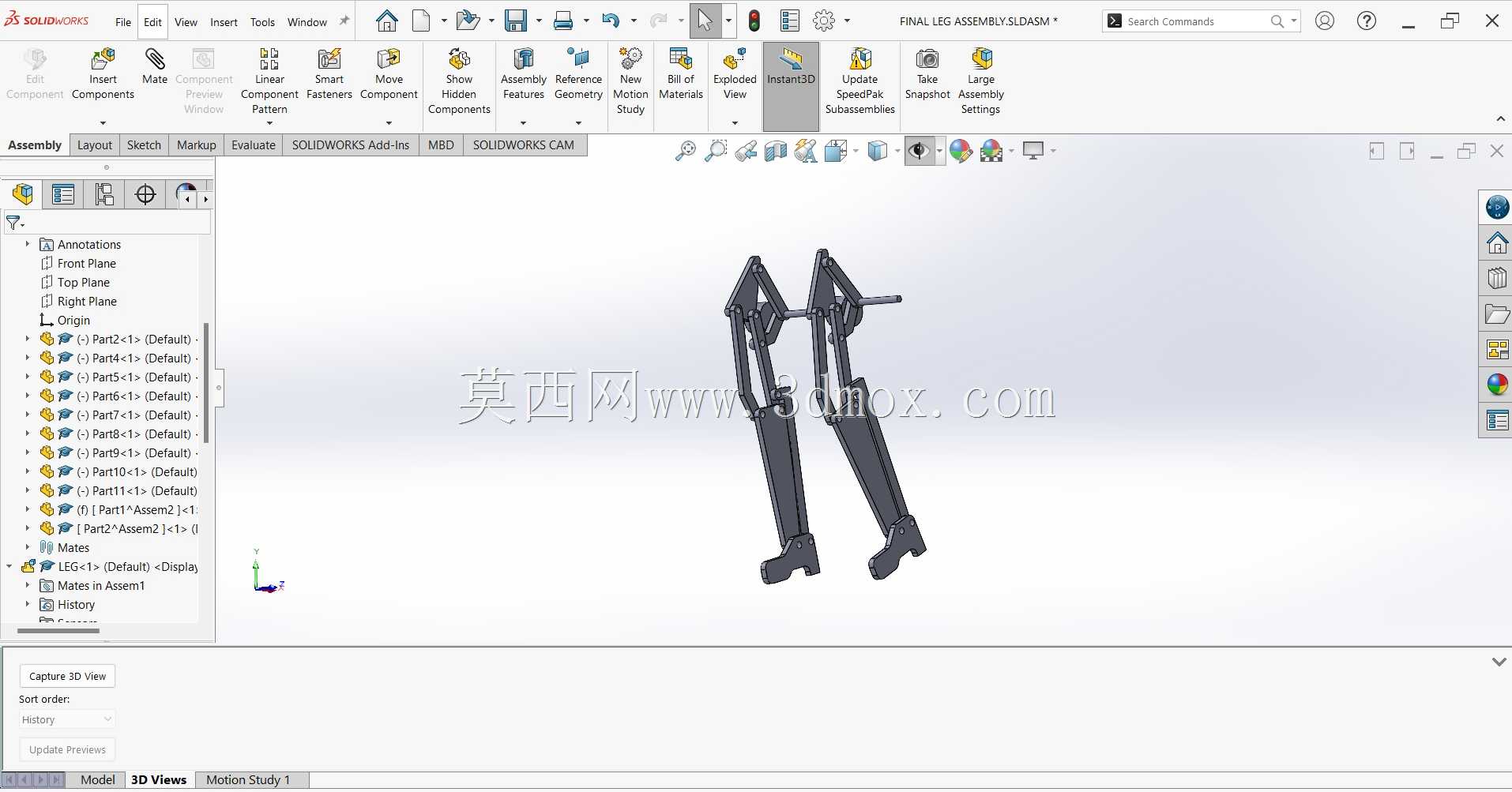Open the Section View tool
The image size is (1512, 792).
pyautogui.click(x=776, y=151)
